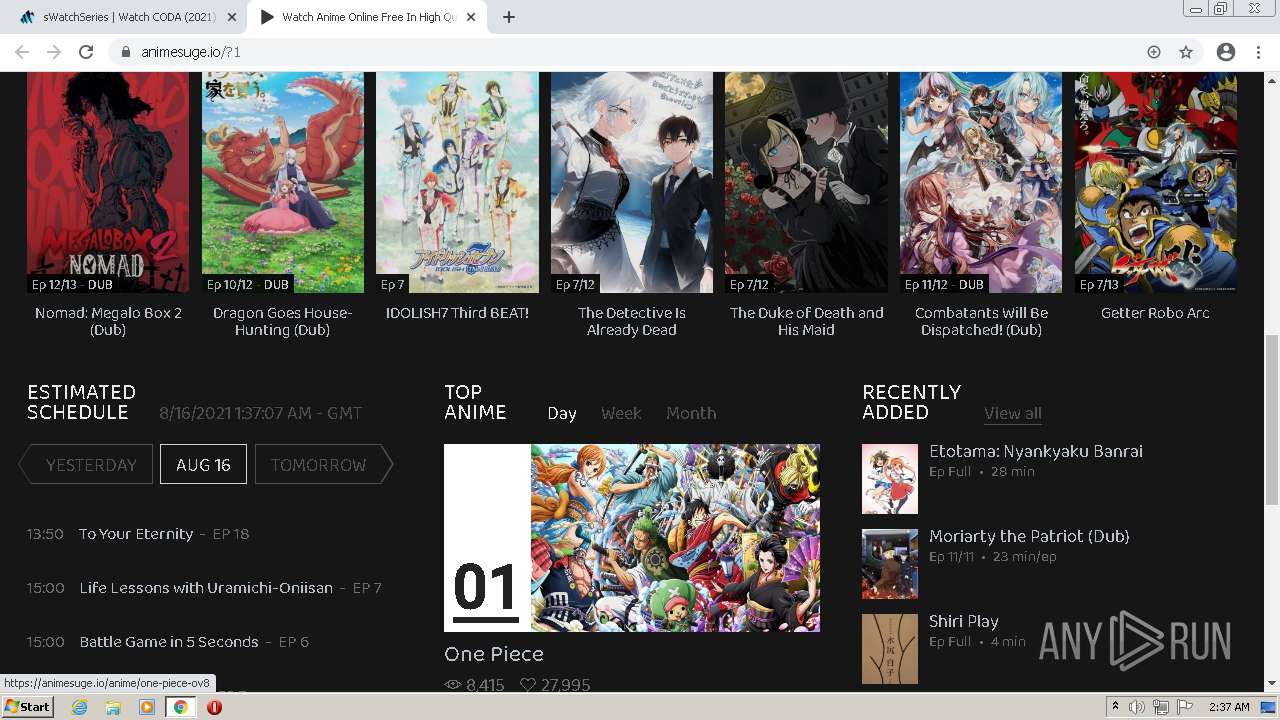Image resolution: width=1280 pixels, height=720 pixels.
Task: Click the browser forward arrow
Action: tap(54, 52)
